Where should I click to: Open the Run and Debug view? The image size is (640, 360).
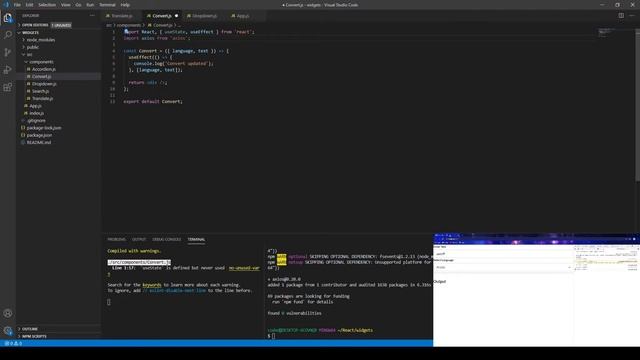(8, 70)
